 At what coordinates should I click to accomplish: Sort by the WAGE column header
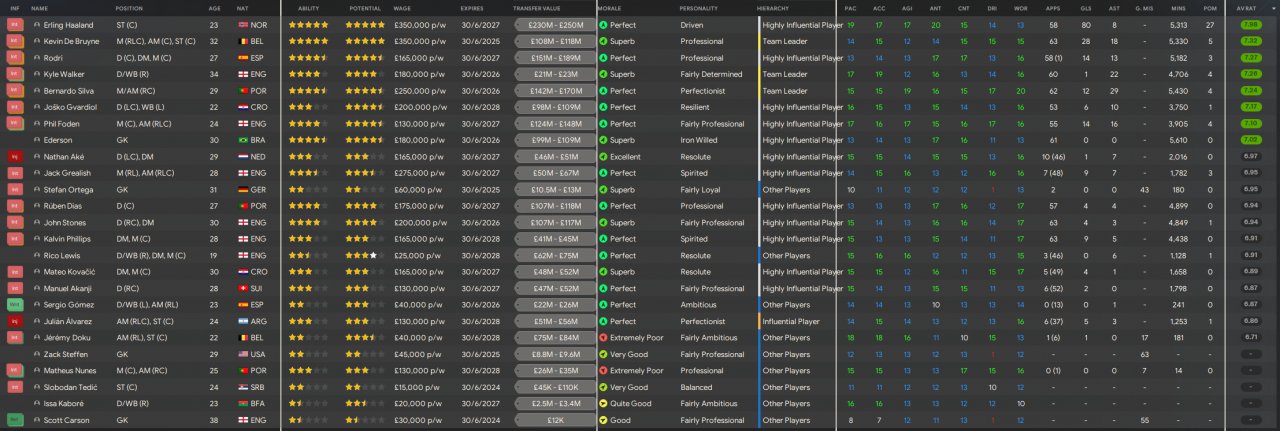tap(403, 8)
